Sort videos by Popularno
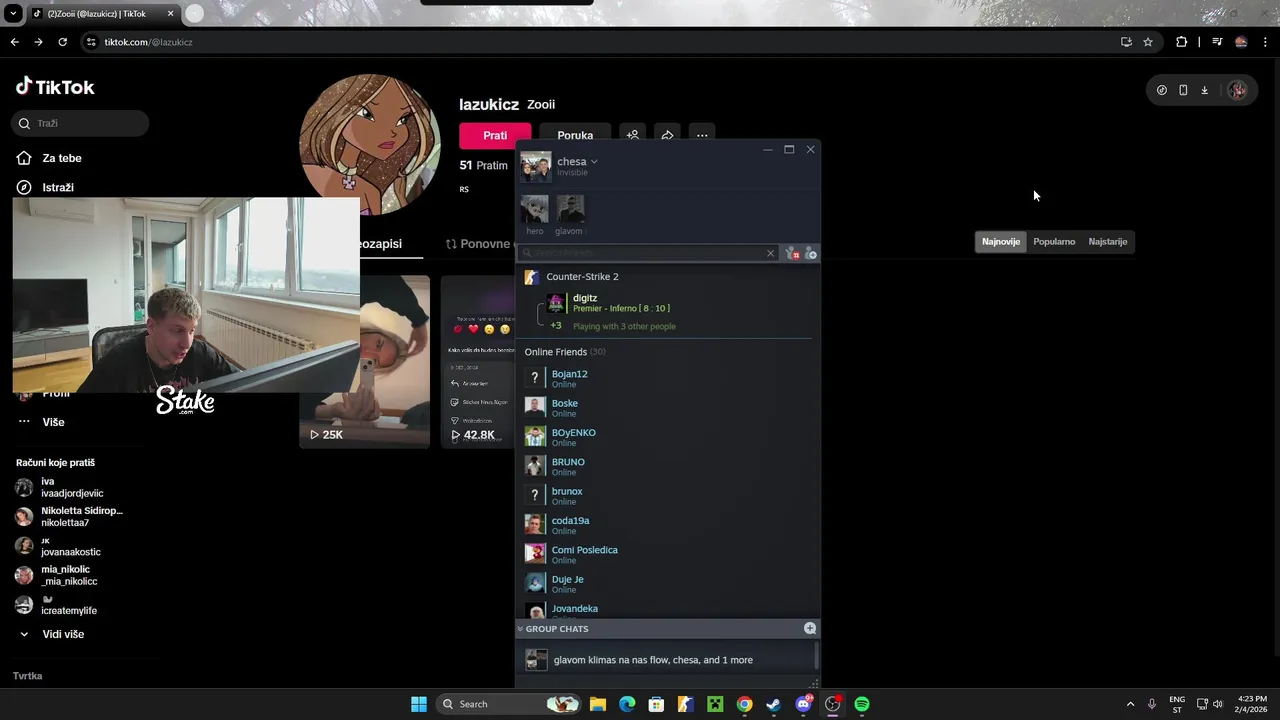 pos(1054,241)
